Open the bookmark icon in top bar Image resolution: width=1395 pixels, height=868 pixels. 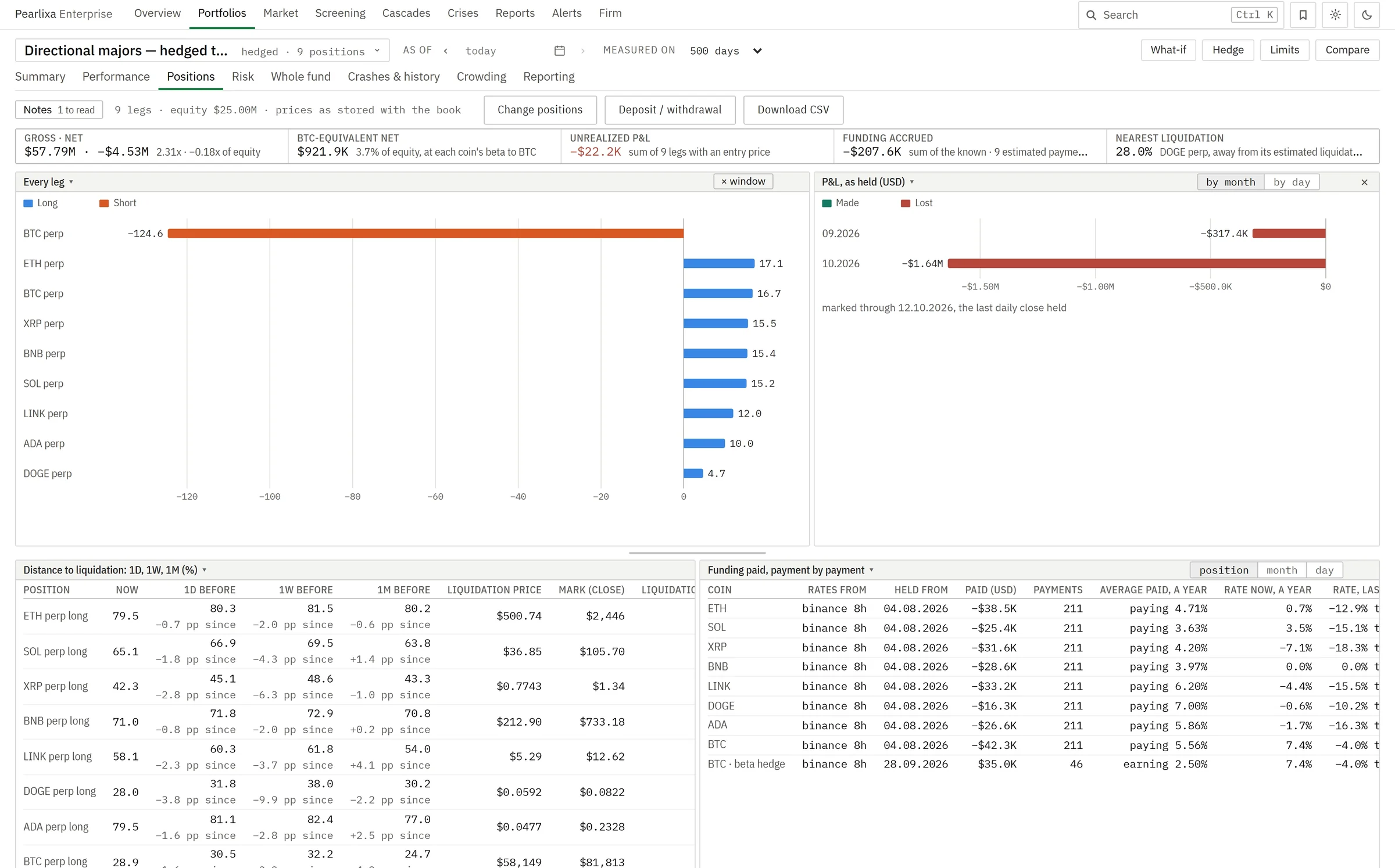[x=1303, y=15]
